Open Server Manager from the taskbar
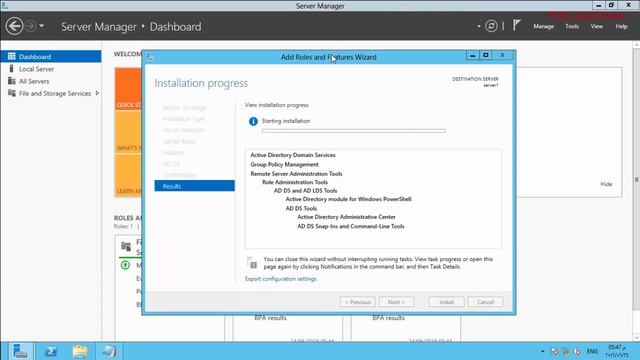Viewport: 640px width, 360px height. coord(20,351)
